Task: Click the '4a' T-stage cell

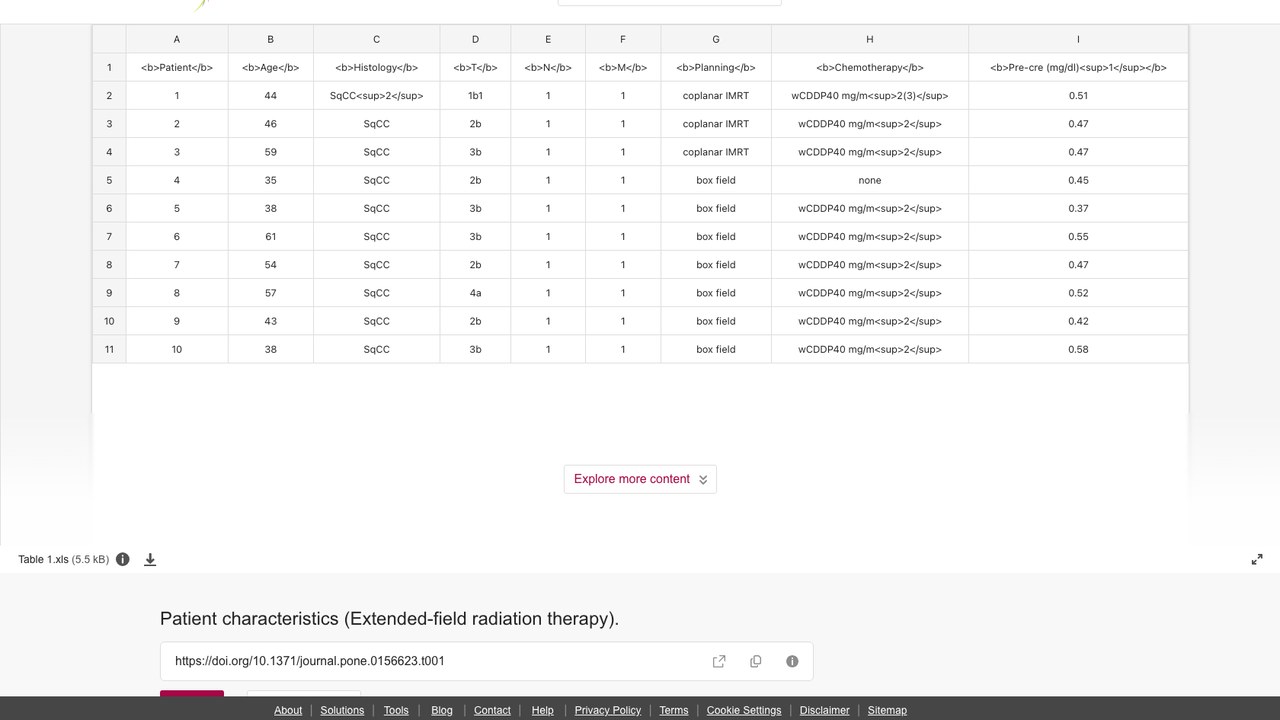Action: (475, 293)
